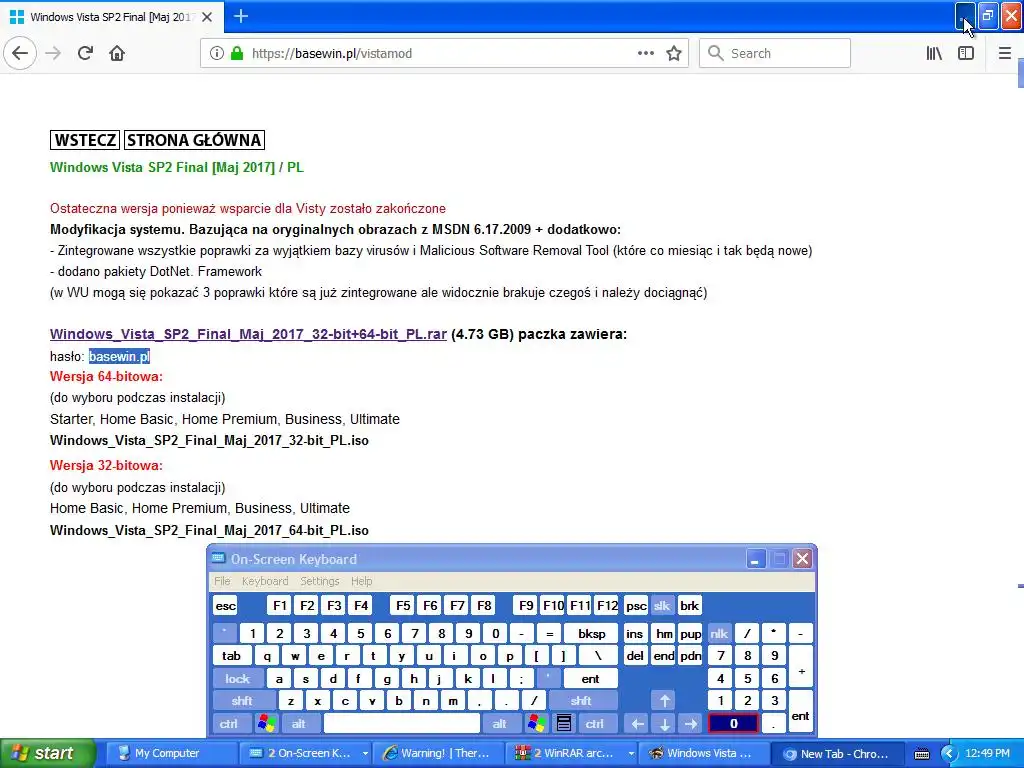Image resolution: width=1024 pixels, height=768 pixels.
Task: Open the Firefox home page icon
Action: point(117,54)
